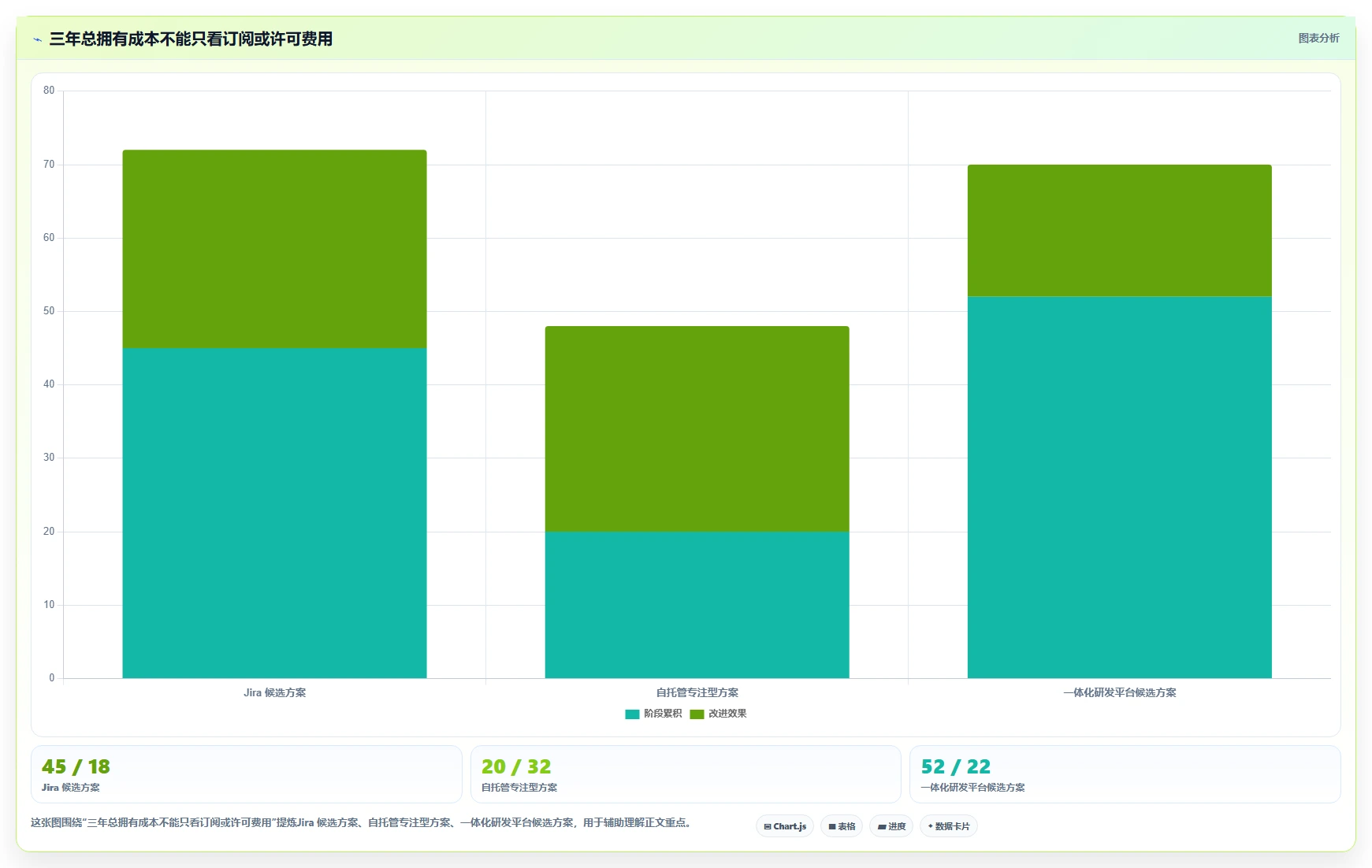Click the 数据卡片 tag chip
Image resolution: width=1372 pixels, height=868 pixels.
(x=949, y=826)
